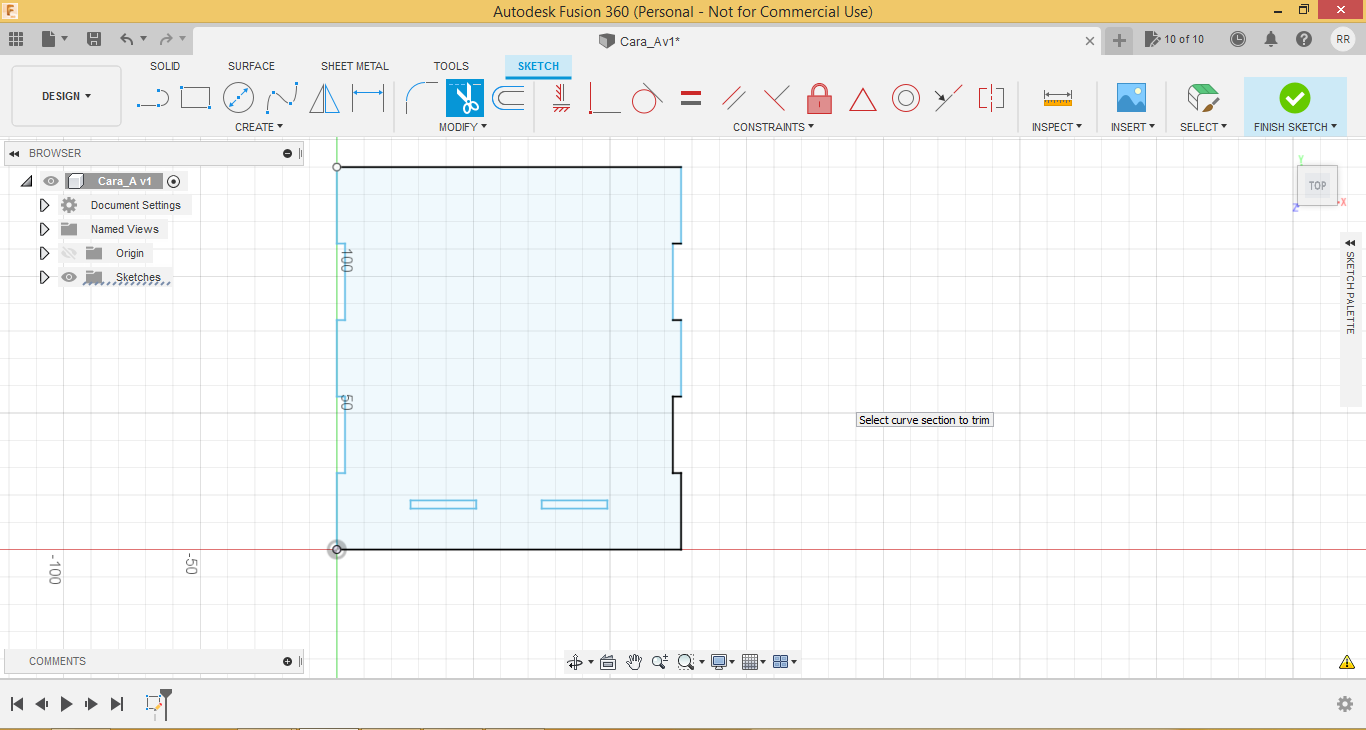
Task: Open the Modify dropdown menu
Action: (x=463, y=127)
